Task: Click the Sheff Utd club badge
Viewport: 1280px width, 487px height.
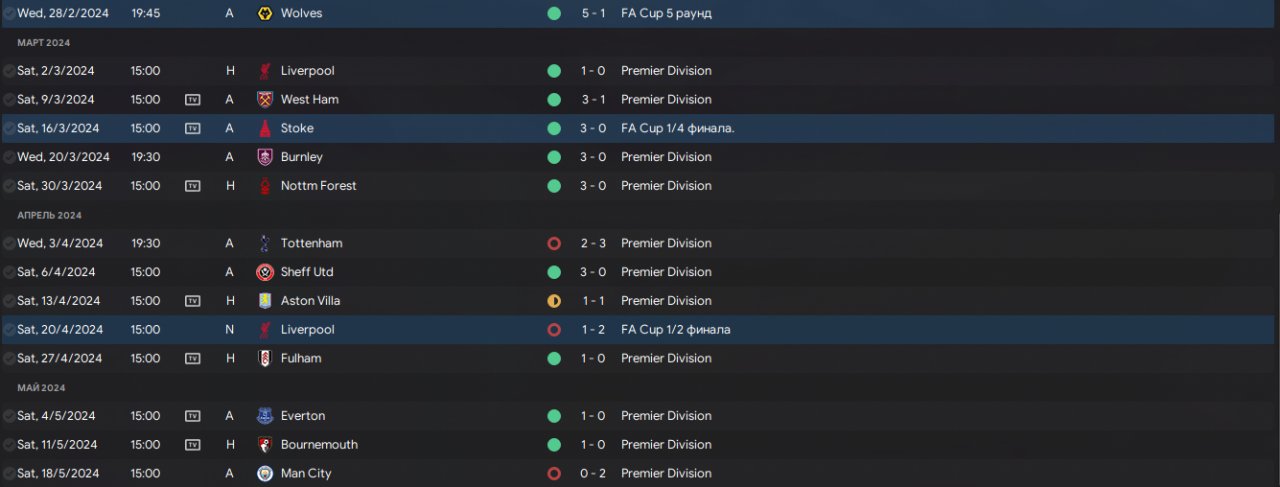Action: tap(265, 272)
